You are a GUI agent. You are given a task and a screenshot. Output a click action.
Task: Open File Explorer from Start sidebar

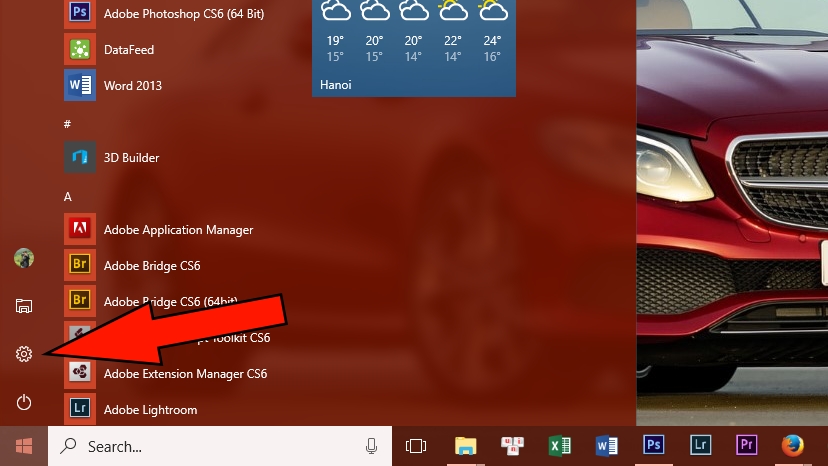[24, 306]
